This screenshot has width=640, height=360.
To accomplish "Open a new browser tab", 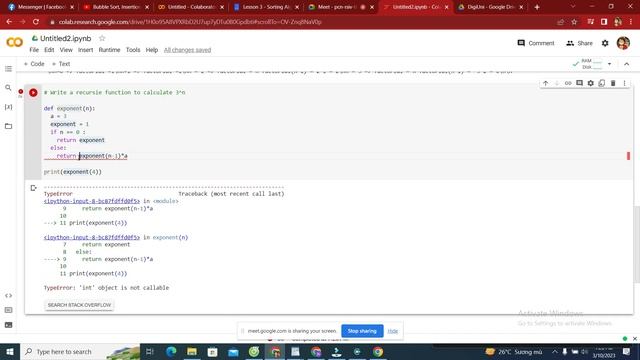I will pos(537,7).
